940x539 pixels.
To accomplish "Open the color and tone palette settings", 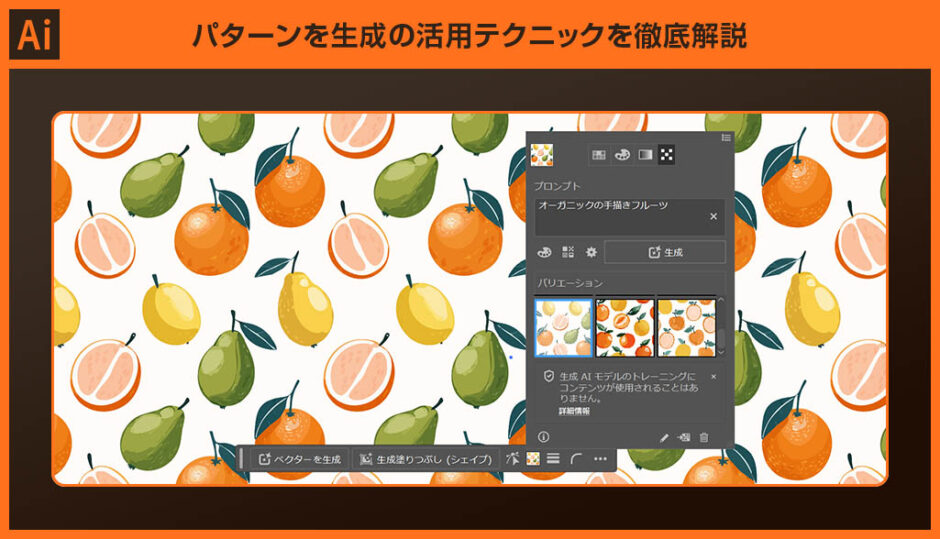I will (x=545, y=253).
